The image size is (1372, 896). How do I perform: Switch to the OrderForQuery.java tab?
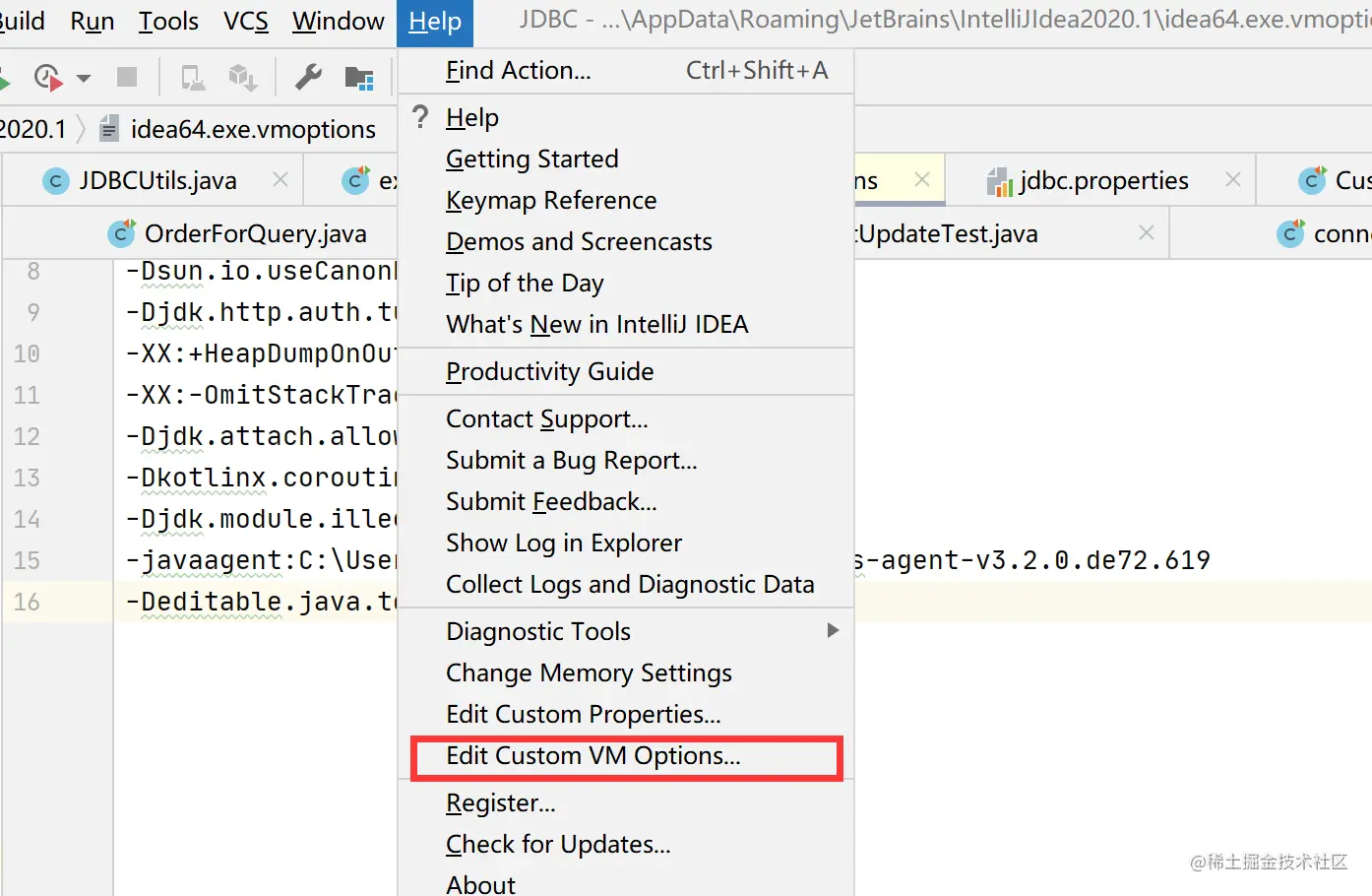tap(254, 233)
